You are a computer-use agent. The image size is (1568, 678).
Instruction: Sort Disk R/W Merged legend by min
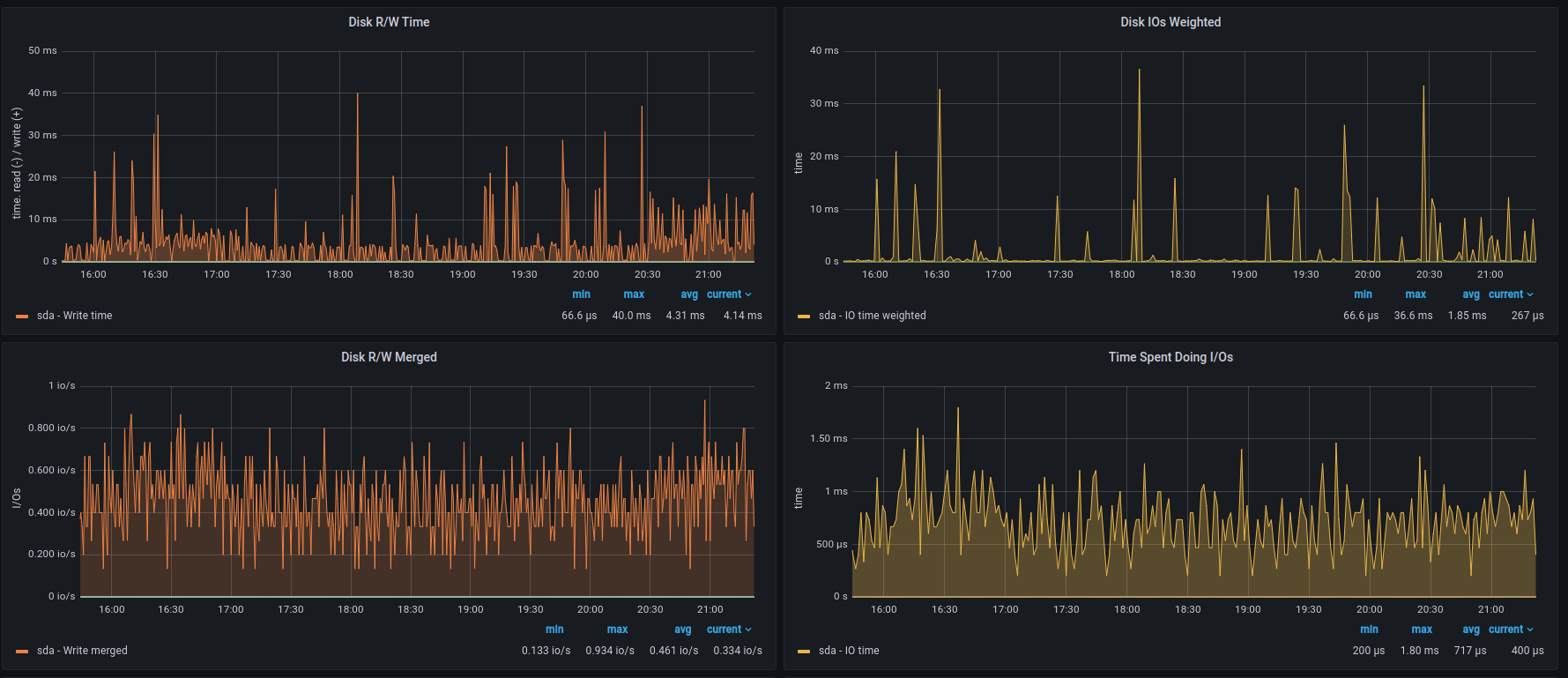(x=554, y=630)
